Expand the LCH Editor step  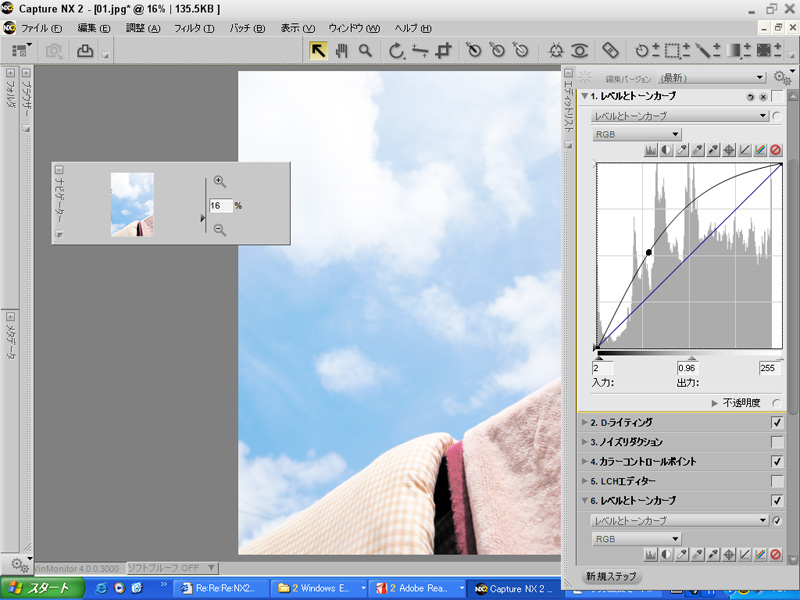point(585,481)
